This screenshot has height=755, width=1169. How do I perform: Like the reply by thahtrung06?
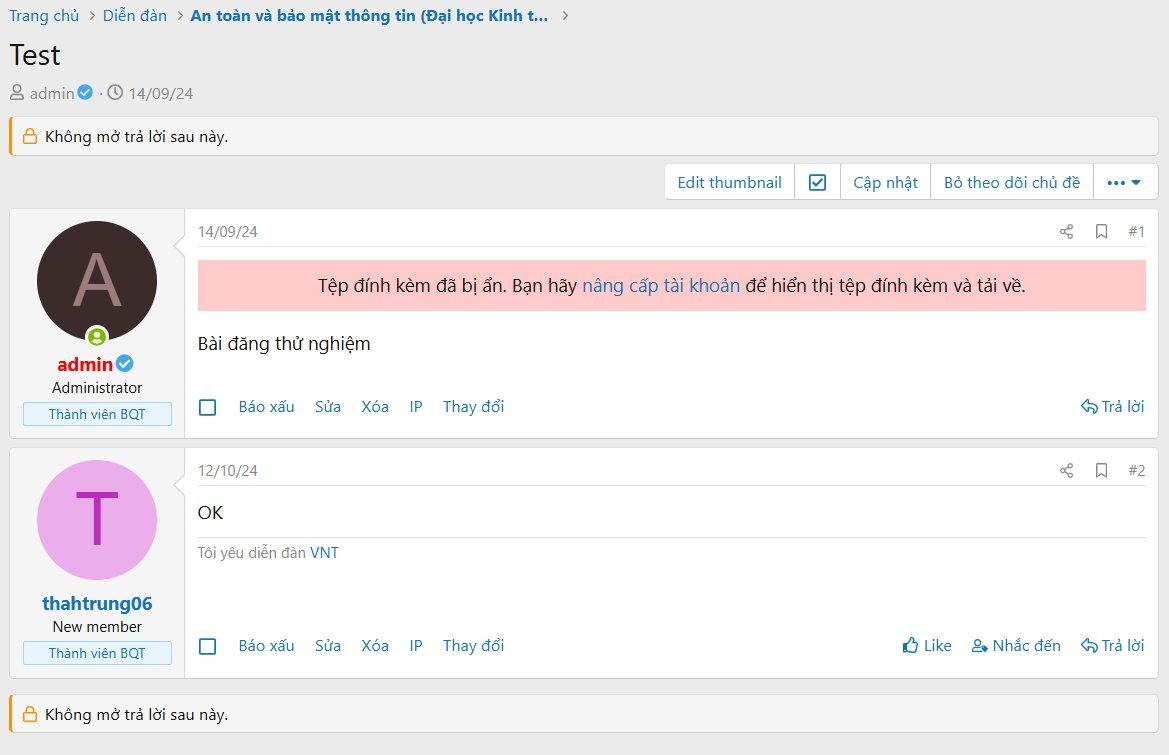point(927,646)
